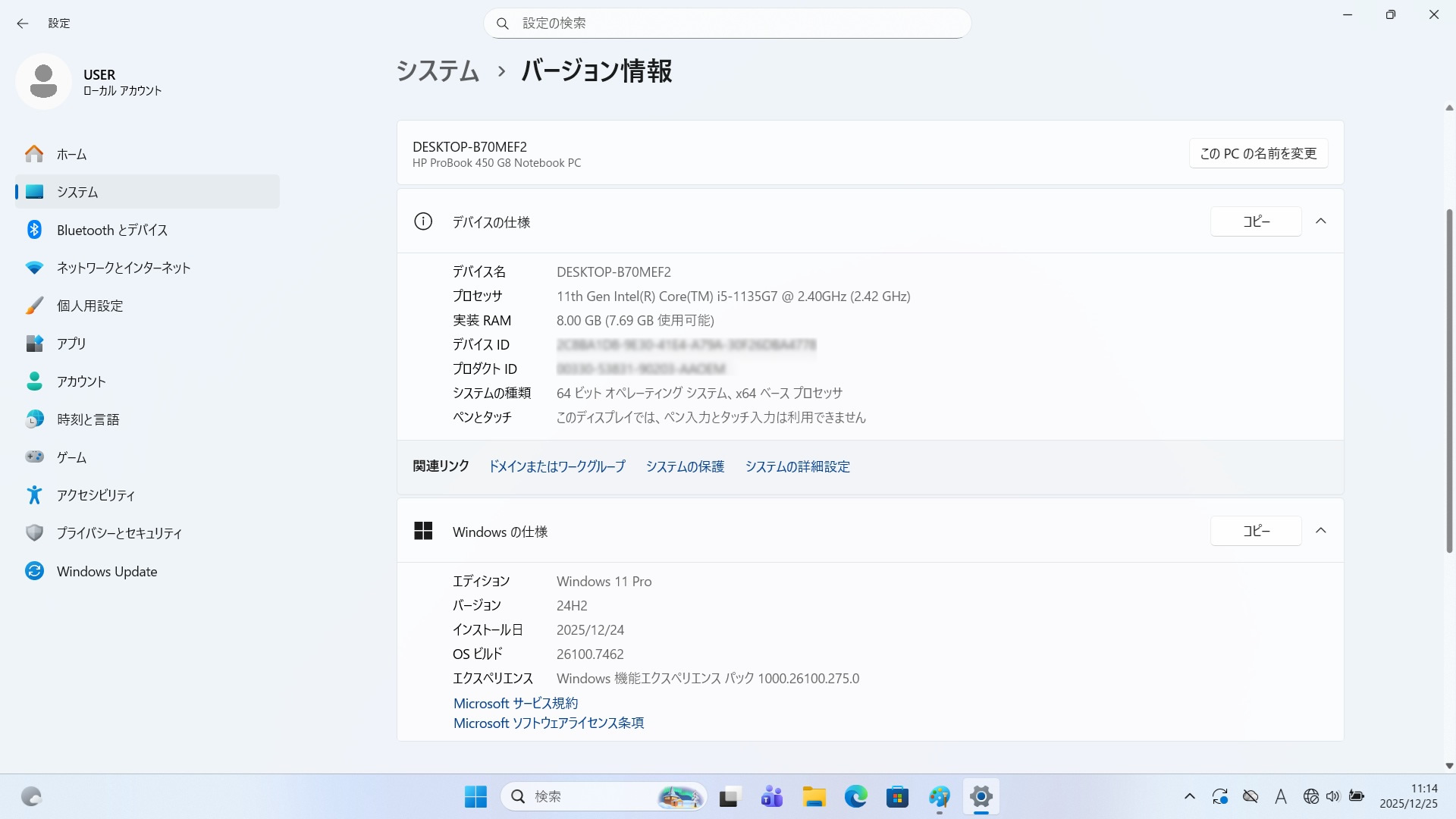
Task: Open the システムの詳細設定 link
Action: (797, 466)
